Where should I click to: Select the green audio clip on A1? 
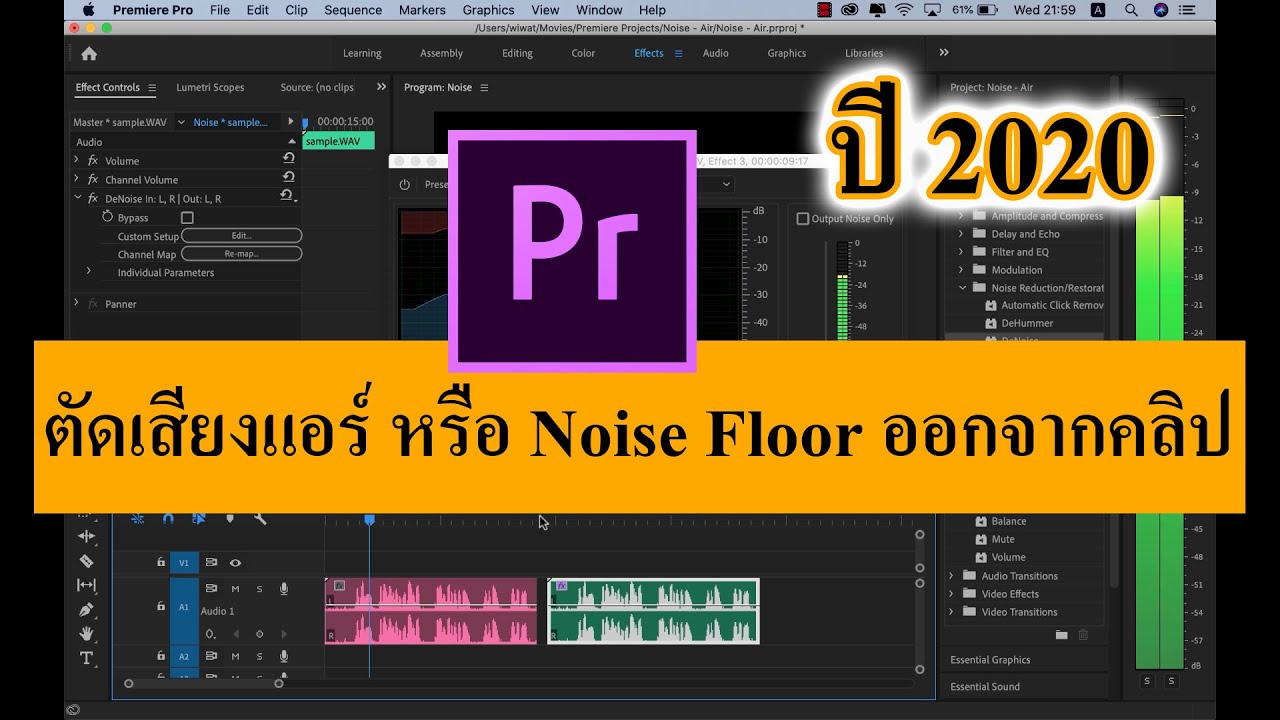pos(653,611)
